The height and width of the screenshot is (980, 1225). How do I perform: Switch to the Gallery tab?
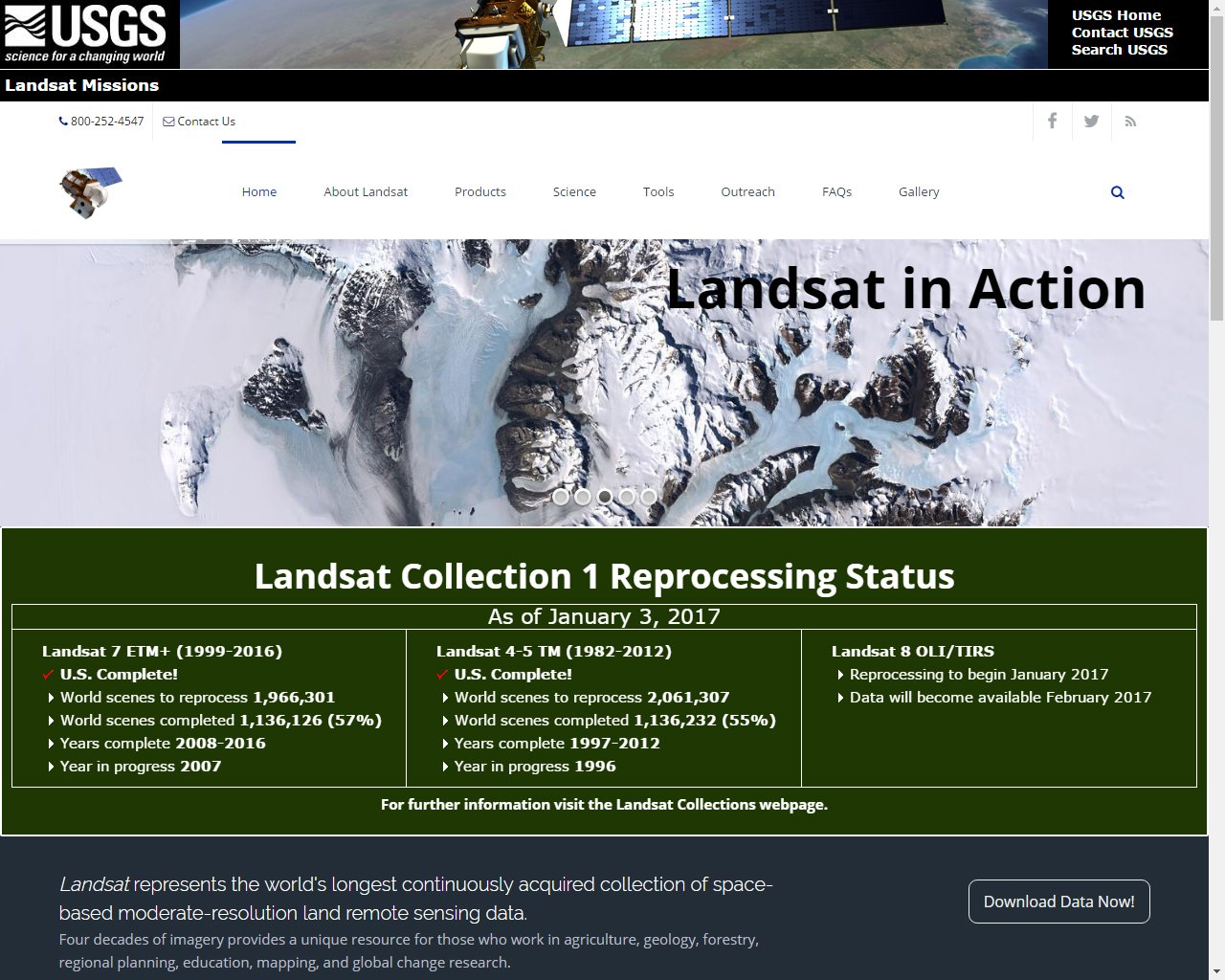pos(918,191)
